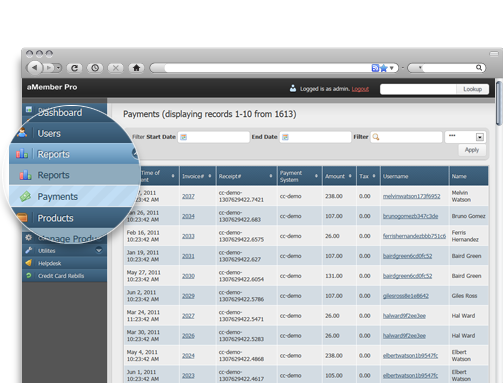Screen dimensions: 503x383
Task: Open invoice 2031 link
Action: point(188,256)
